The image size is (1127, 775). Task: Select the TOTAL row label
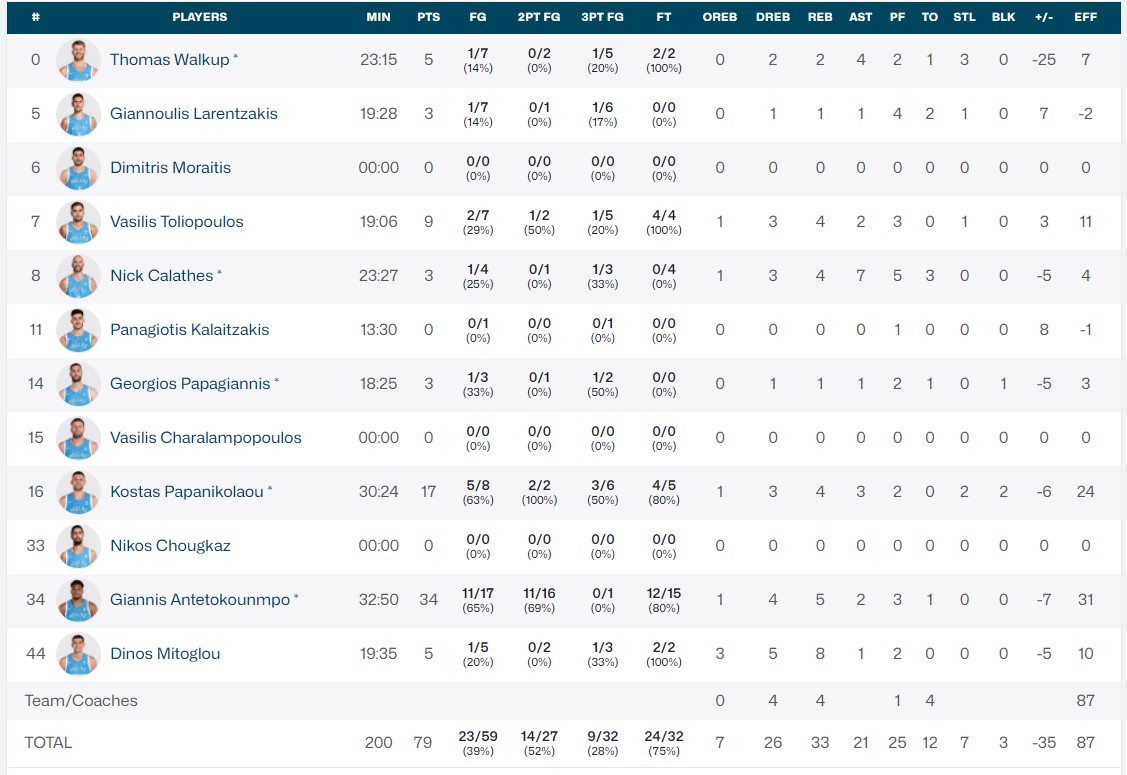click(x=48, y=743)
